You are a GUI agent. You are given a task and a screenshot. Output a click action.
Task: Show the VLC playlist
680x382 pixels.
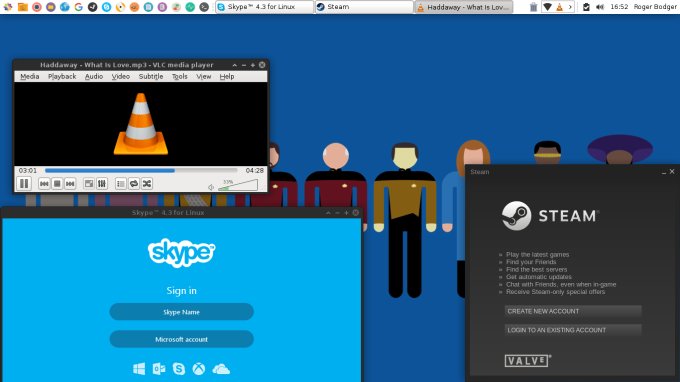[121, 184]
